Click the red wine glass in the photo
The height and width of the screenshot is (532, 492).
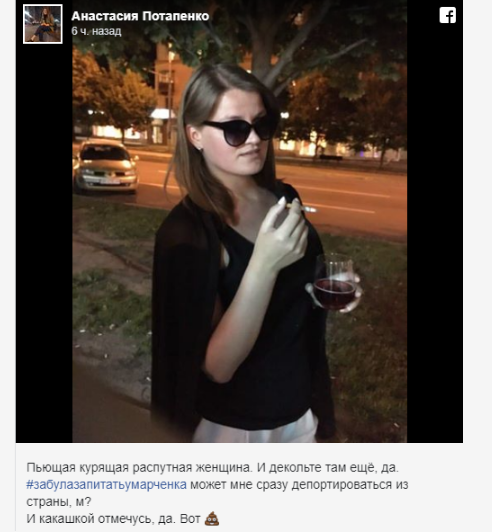[335, 283]
